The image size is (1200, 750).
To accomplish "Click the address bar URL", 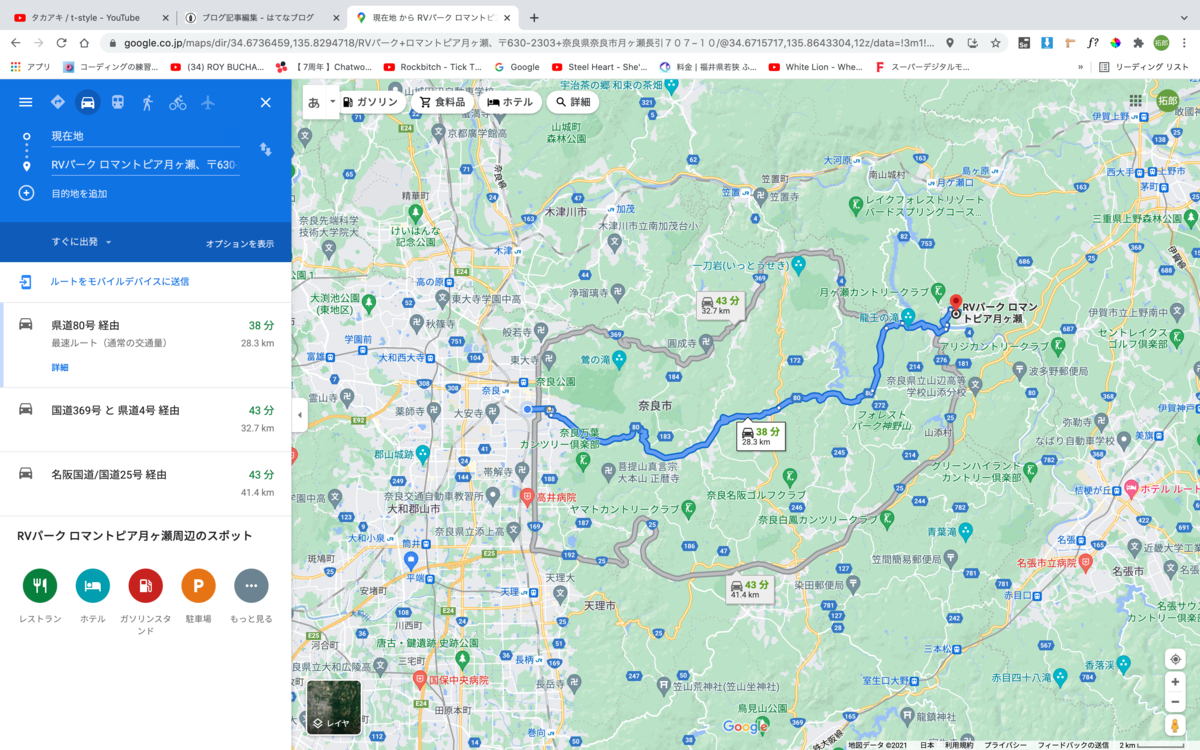I will click(530, 43).
